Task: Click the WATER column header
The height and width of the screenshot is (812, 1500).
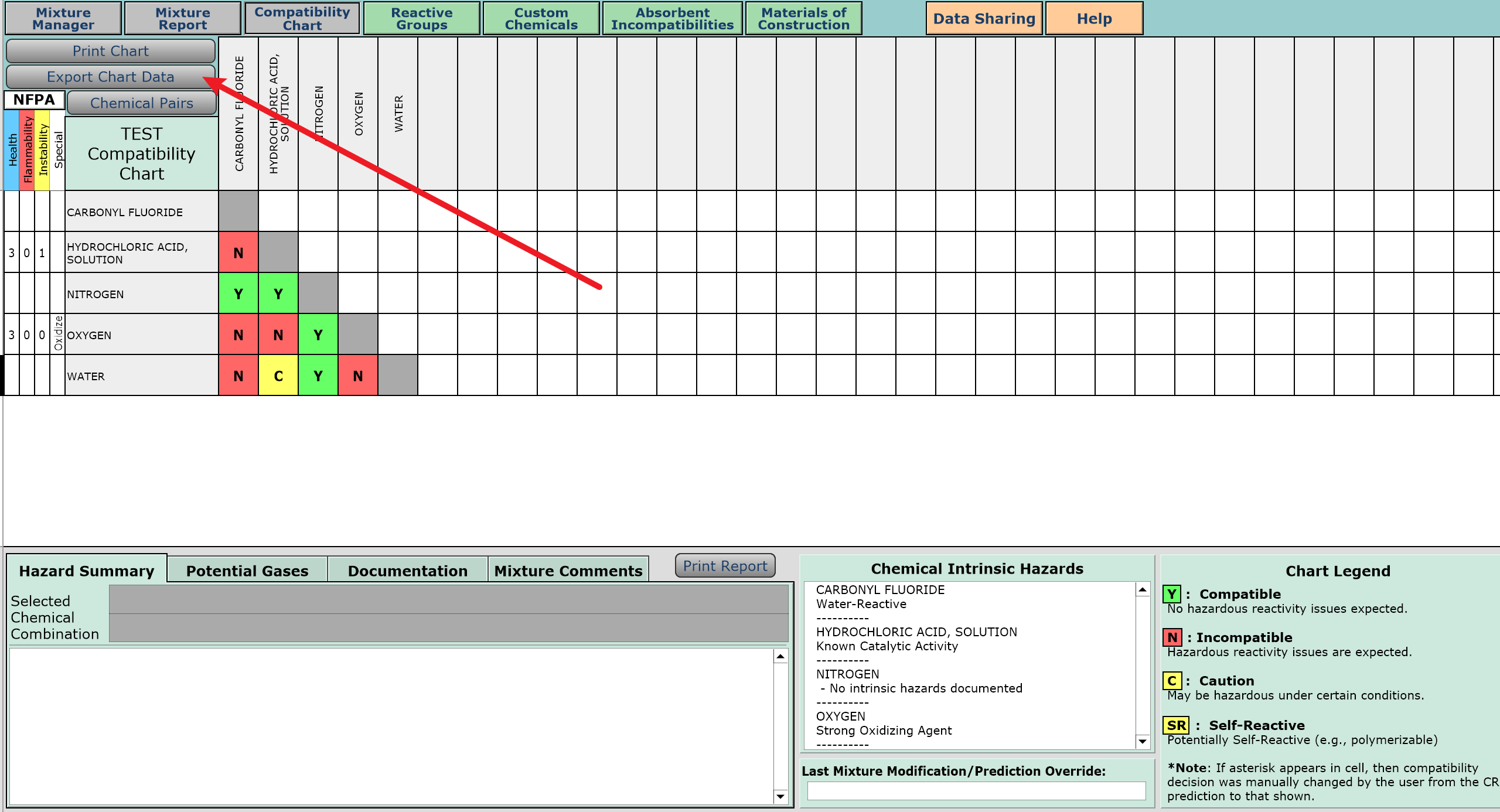Action: 398,114
